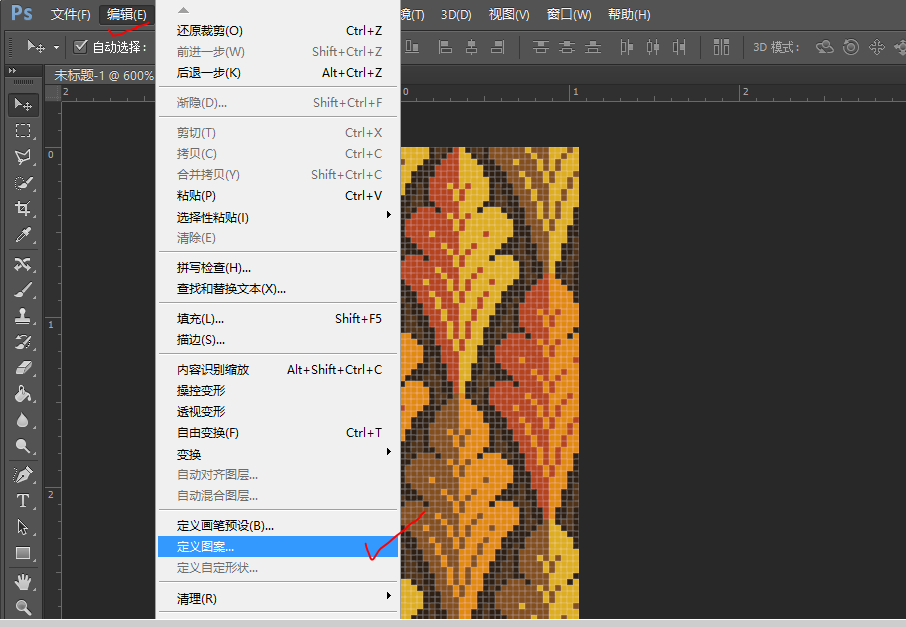Click align right edges icon in options bar
Viewport: 906px width, 627px height.
(497, 47)
